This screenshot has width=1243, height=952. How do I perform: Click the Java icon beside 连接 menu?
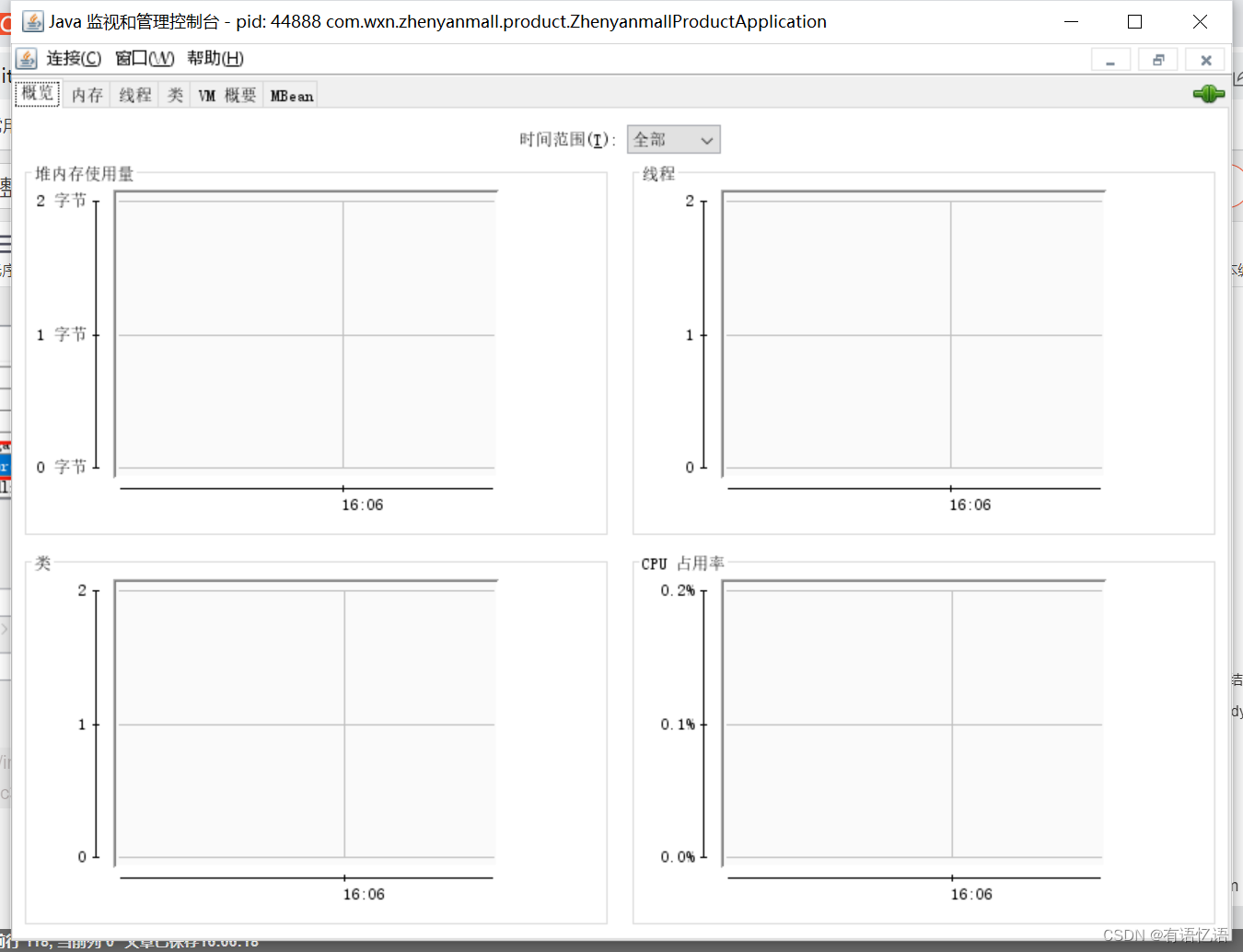tap(27, 59)
